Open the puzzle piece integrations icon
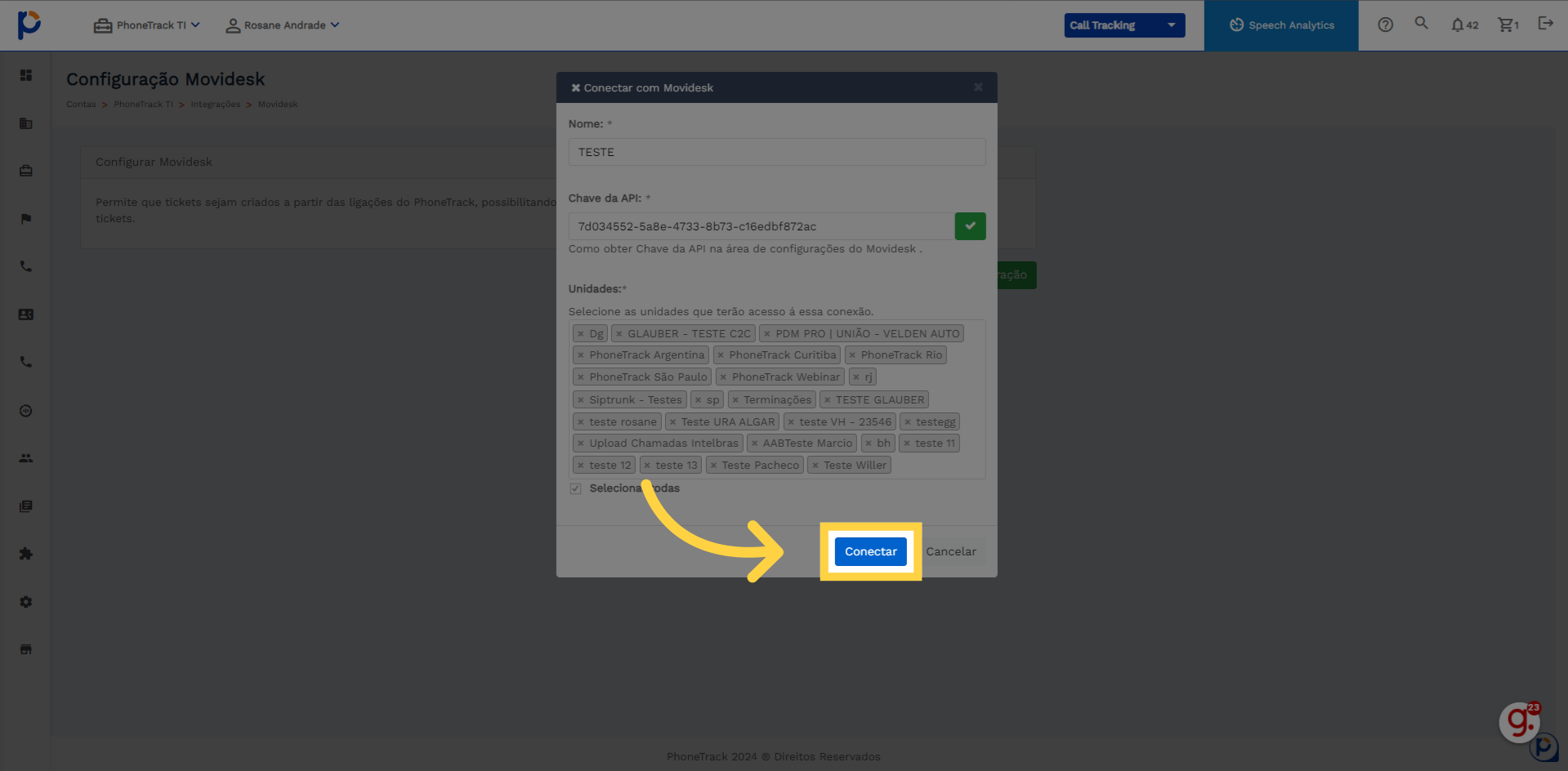This screenshot has width=1568, height=771. pos(26,554)
